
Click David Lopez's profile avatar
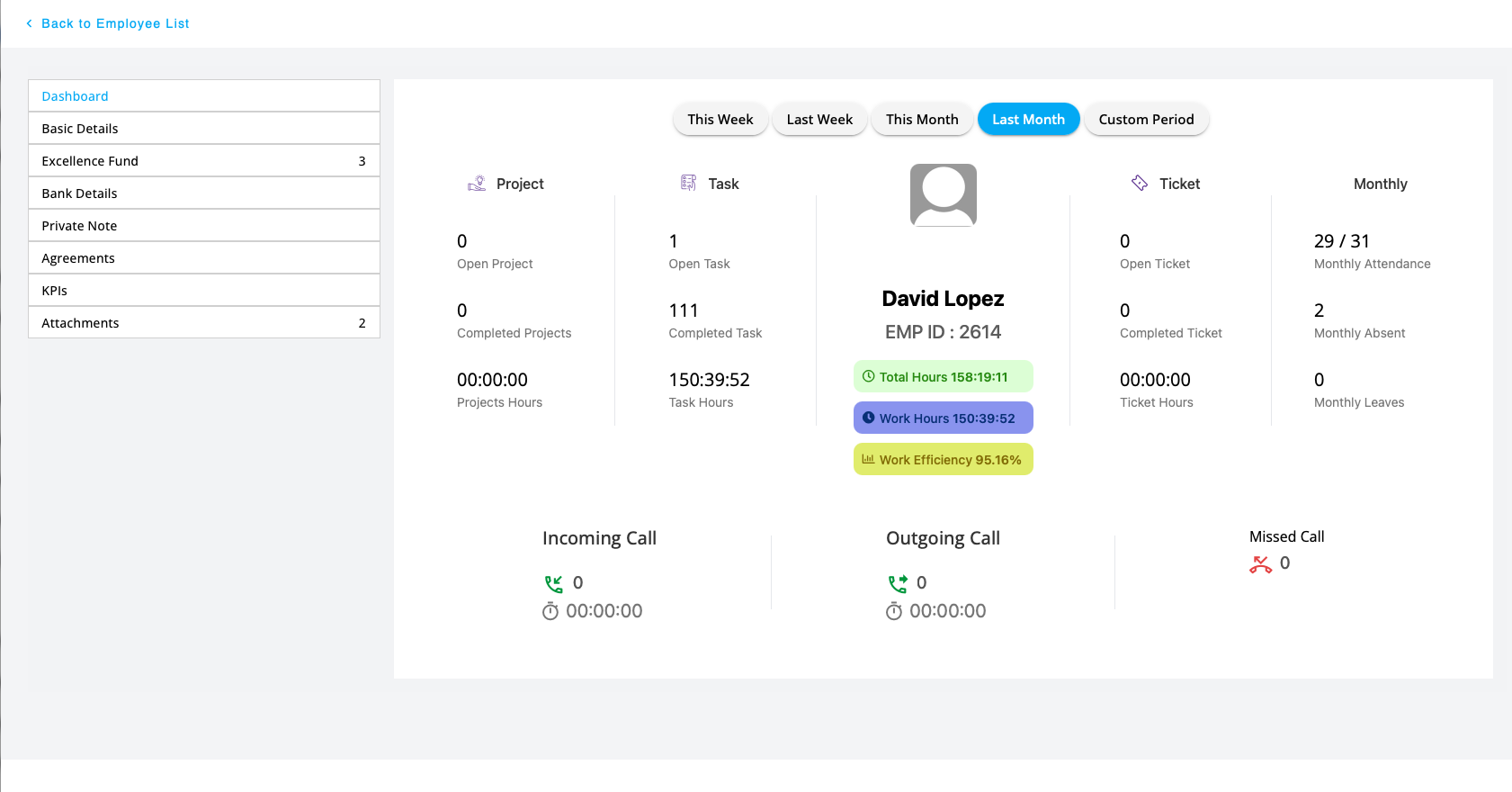coord(943,195)
